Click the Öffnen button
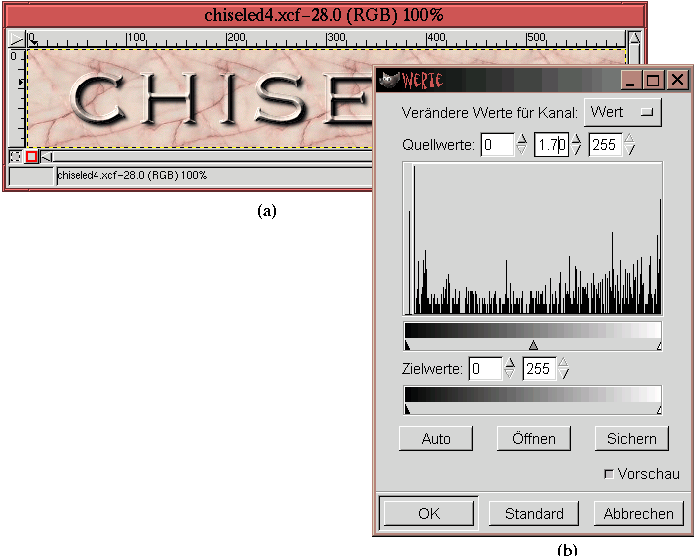This screenshot has height=556, width=694. click(x=533, y=438)
